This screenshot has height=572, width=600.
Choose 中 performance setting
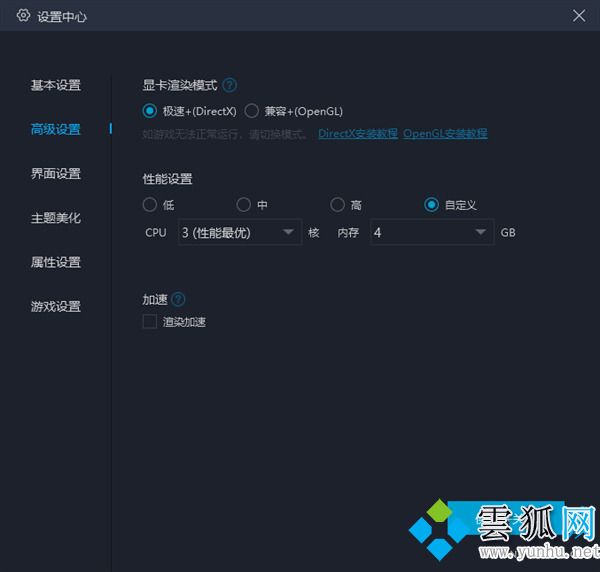(x=243, y=205)
